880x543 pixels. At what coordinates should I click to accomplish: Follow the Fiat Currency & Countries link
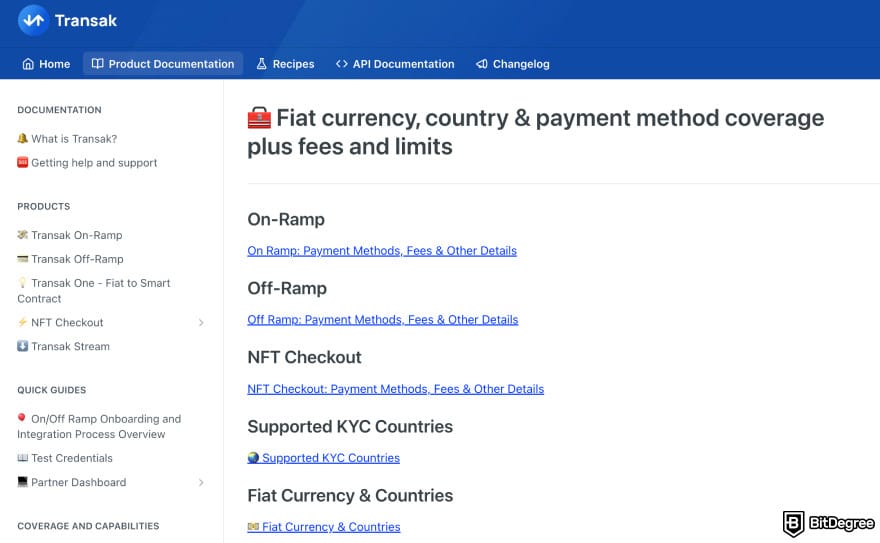tap(324, 527)
